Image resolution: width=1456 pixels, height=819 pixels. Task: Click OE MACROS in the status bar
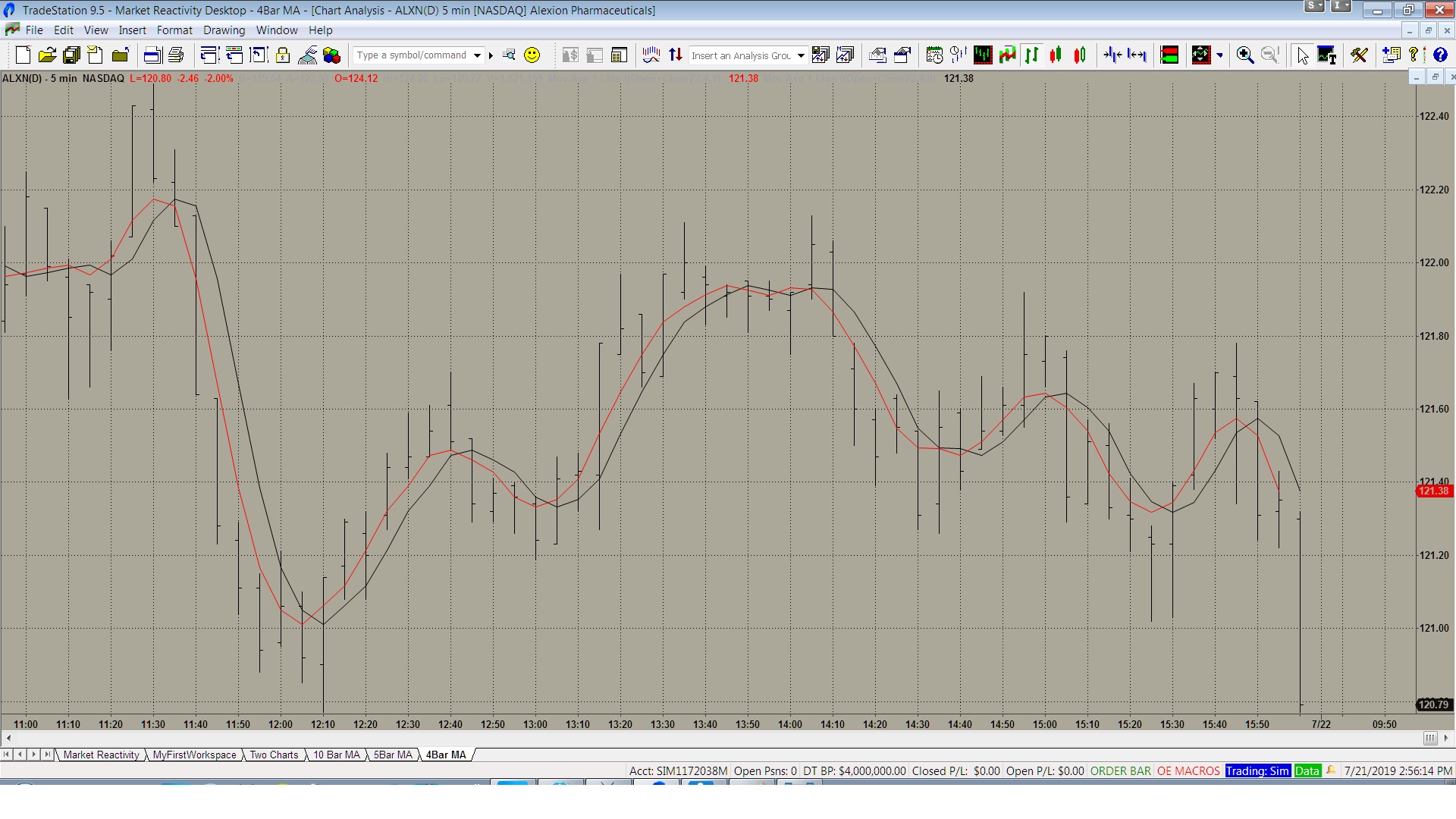[1188, 771]
